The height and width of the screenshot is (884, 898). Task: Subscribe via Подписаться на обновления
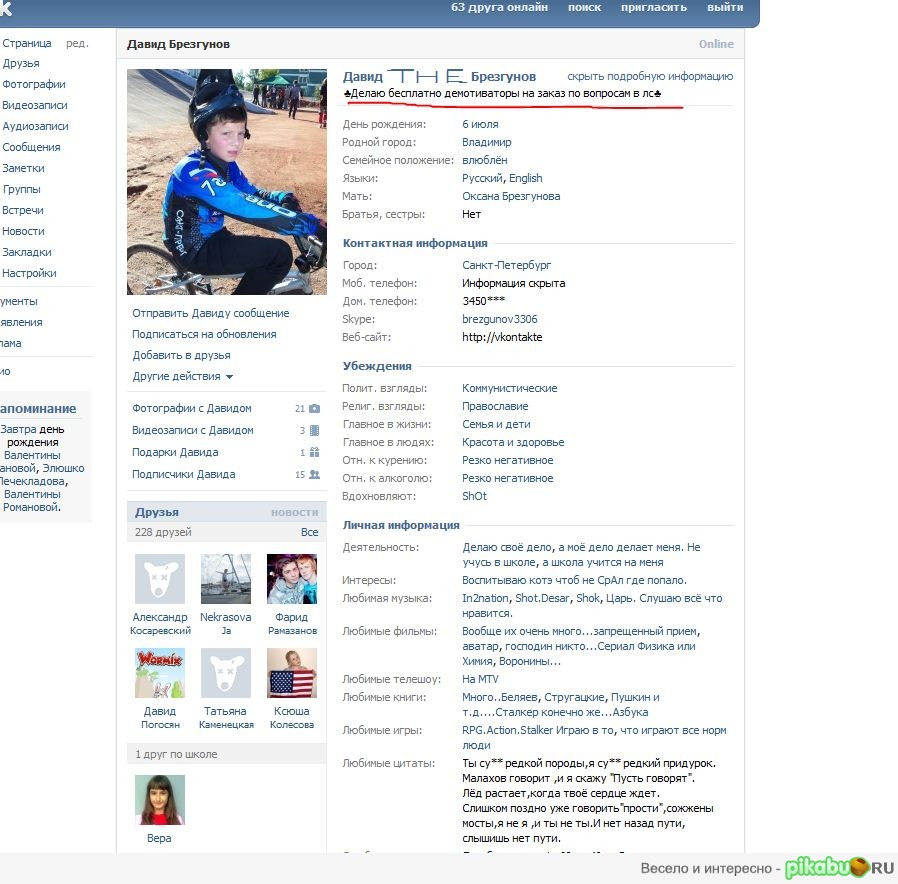tap(204, 334)
